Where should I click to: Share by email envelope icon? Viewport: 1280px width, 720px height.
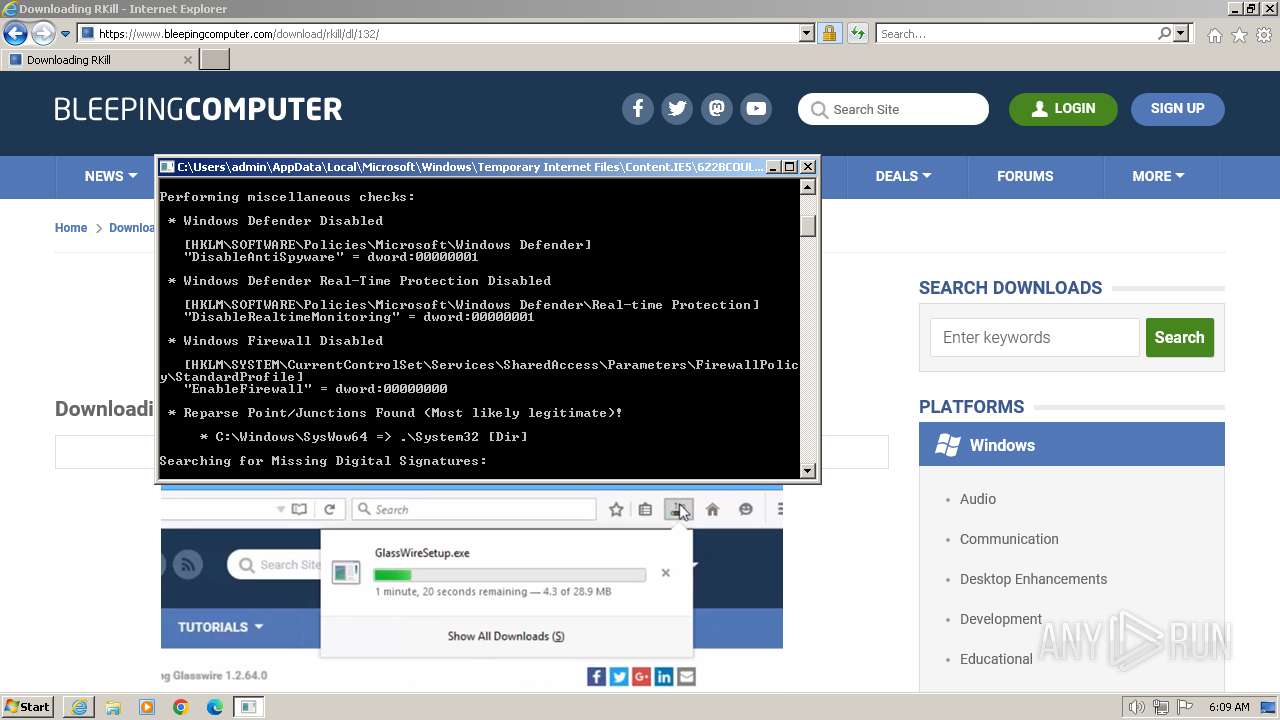click(686, 677)
